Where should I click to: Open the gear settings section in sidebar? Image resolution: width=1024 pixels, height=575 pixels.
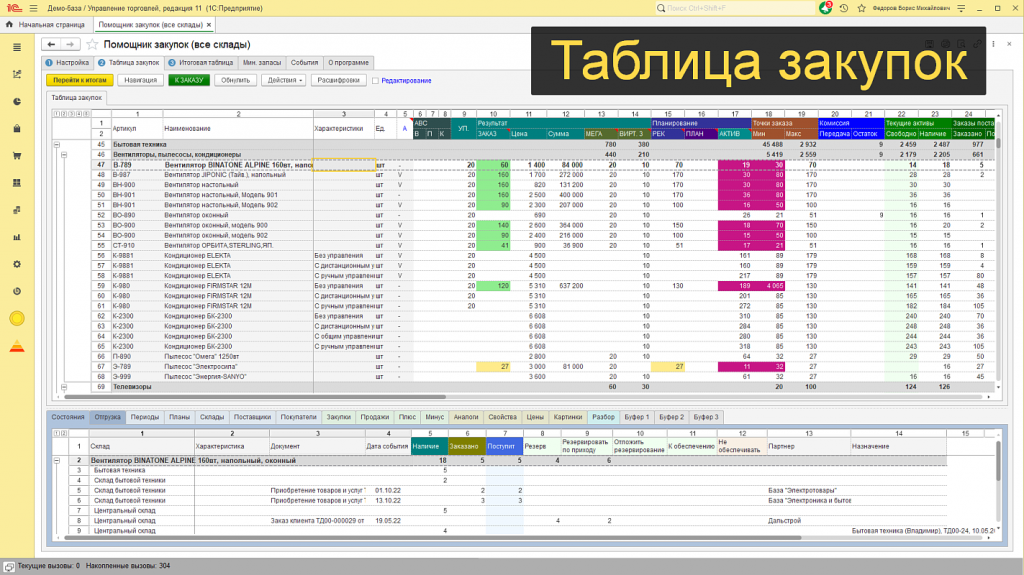tap(17, 264)
